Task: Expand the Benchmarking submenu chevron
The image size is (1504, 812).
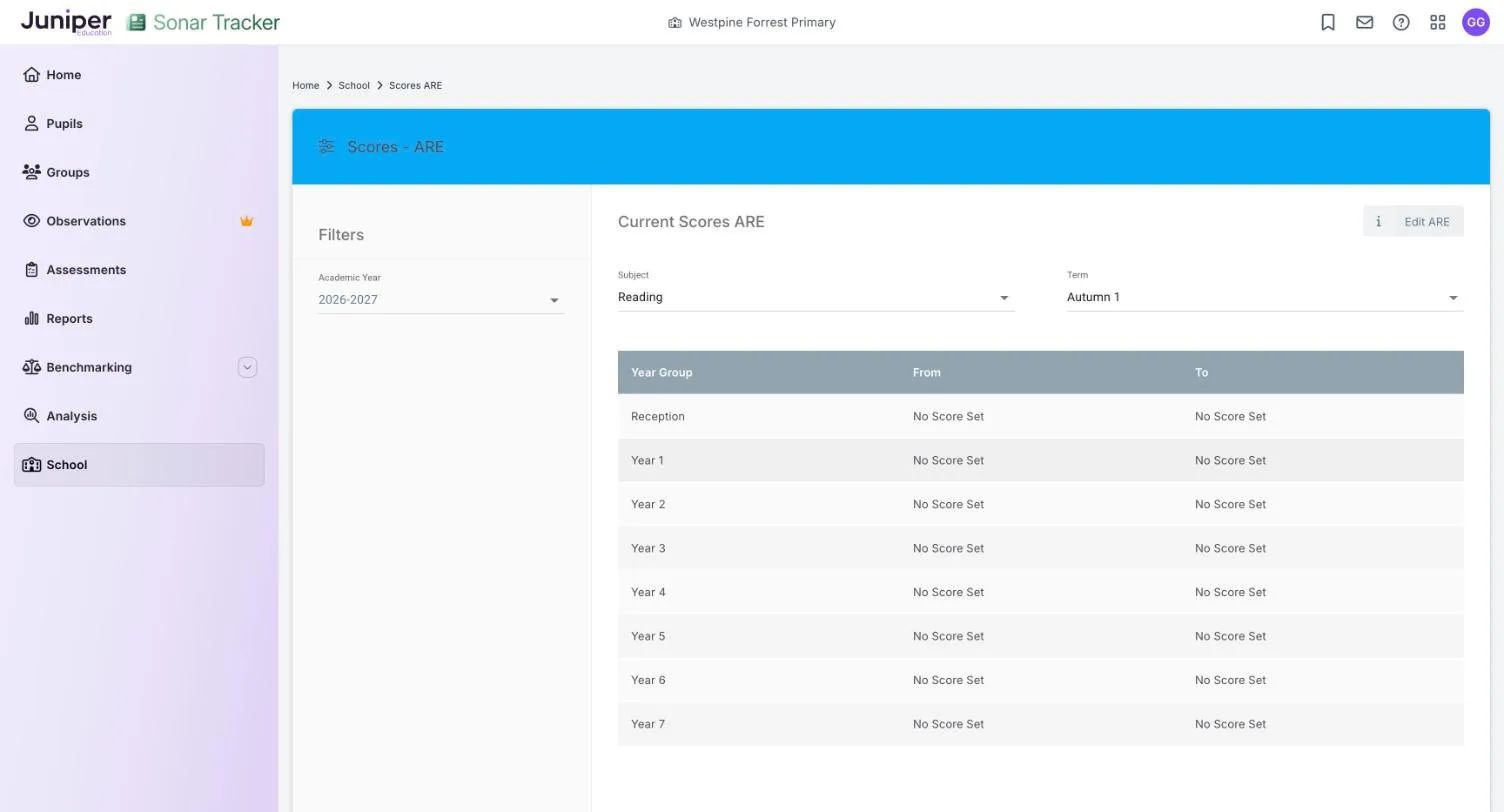Action: 248,368
